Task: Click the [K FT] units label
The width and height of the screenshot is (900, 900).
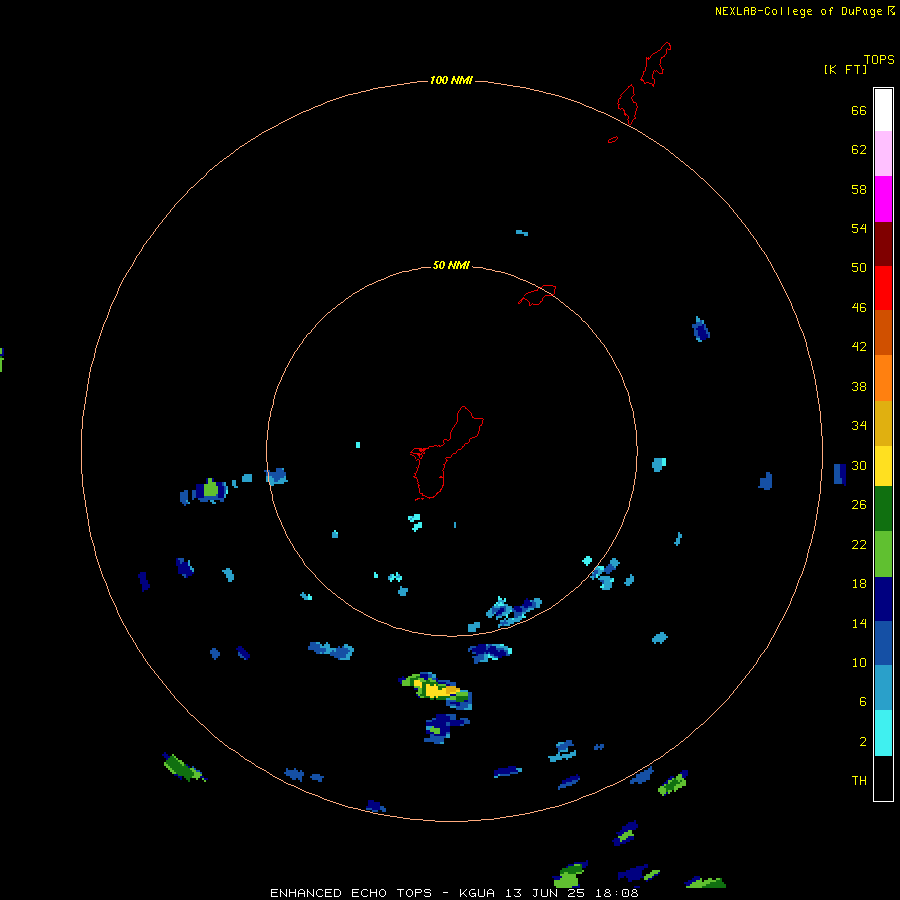Action: (x=845, y=69)
